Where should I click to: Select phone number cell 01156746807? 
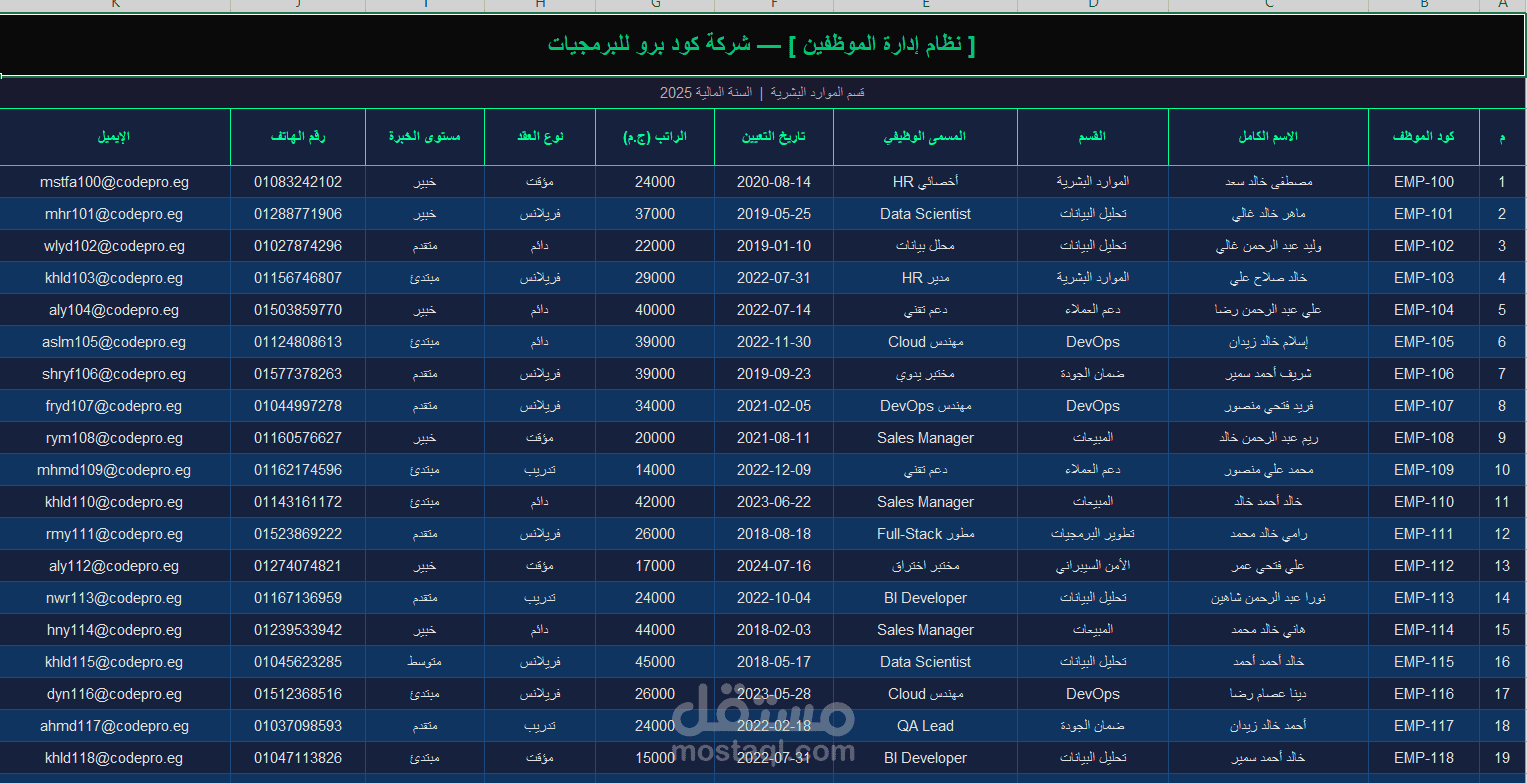coord(298,278)
